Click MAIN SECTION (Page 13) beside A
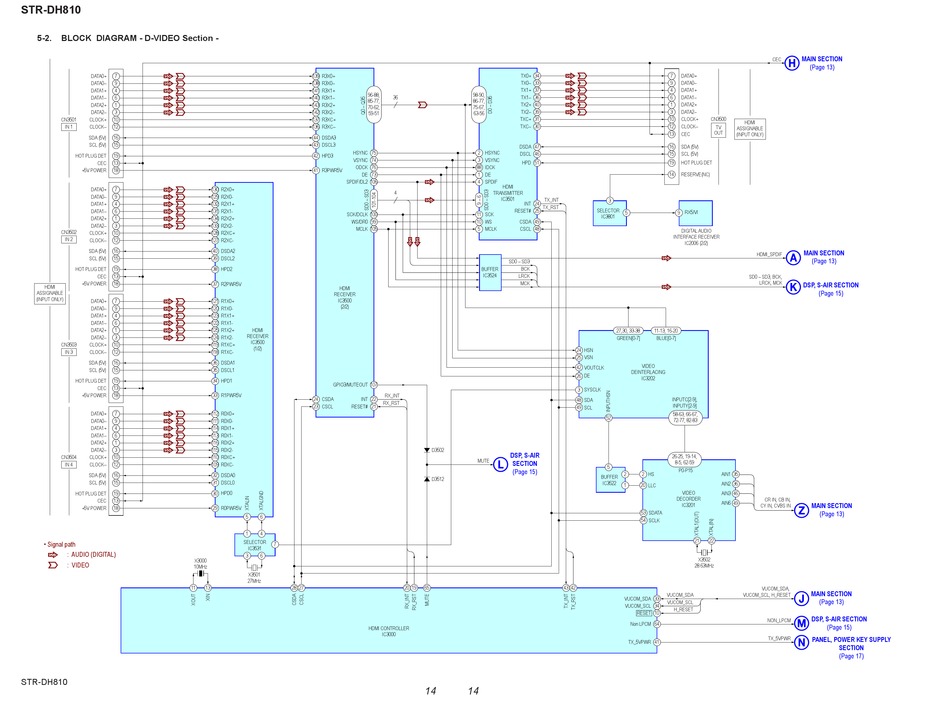950x709 pixels. (823, 257)
